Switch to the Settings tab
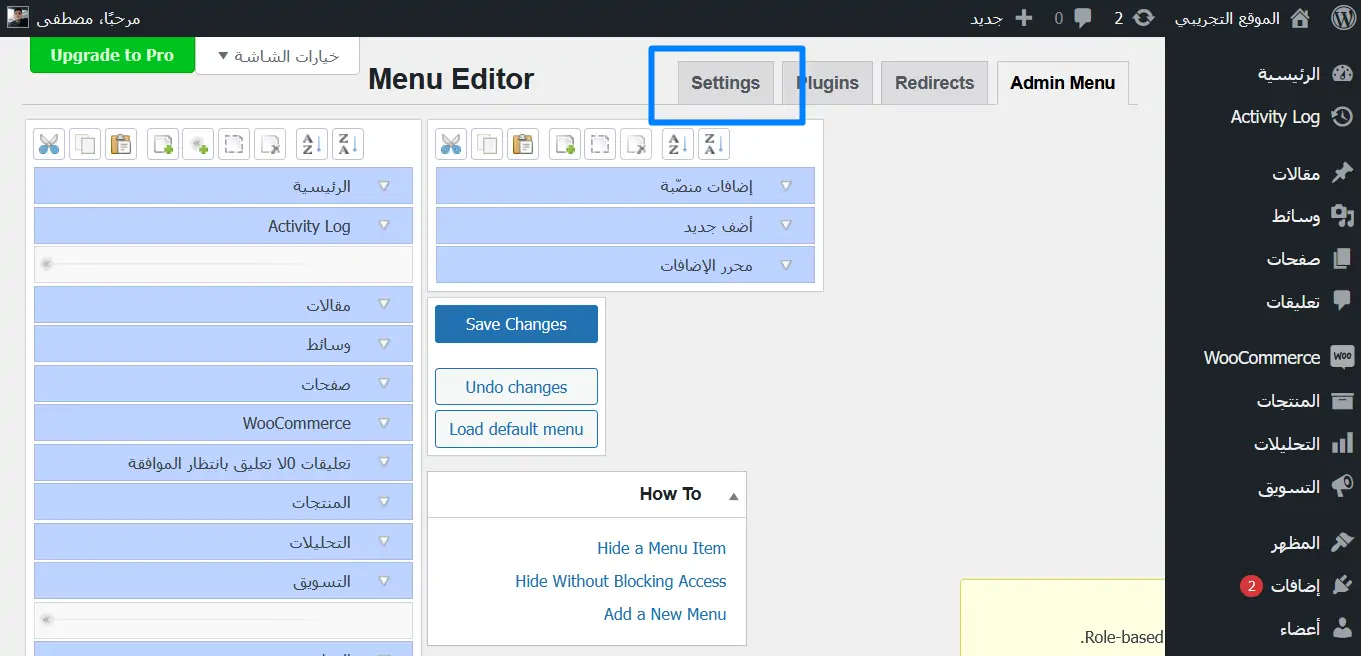The width and height of the screenshot is (1361, 656). tap(725, 83)
